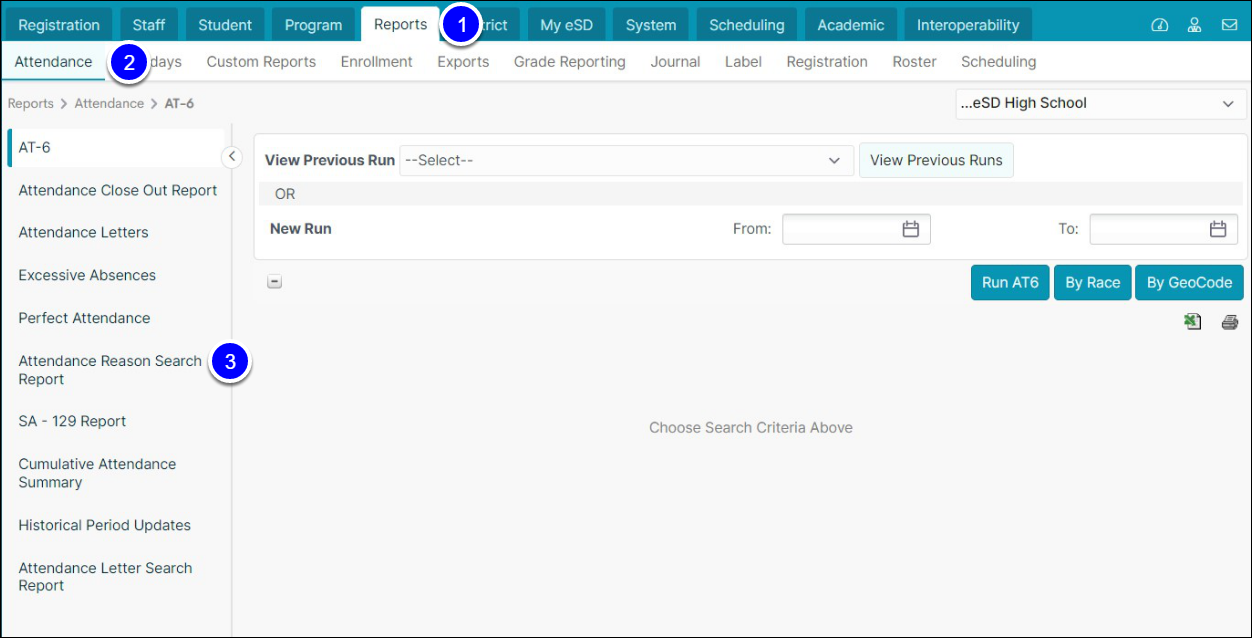Open SA - 129 Report
1252x638 pixels.
pos(73,421)
